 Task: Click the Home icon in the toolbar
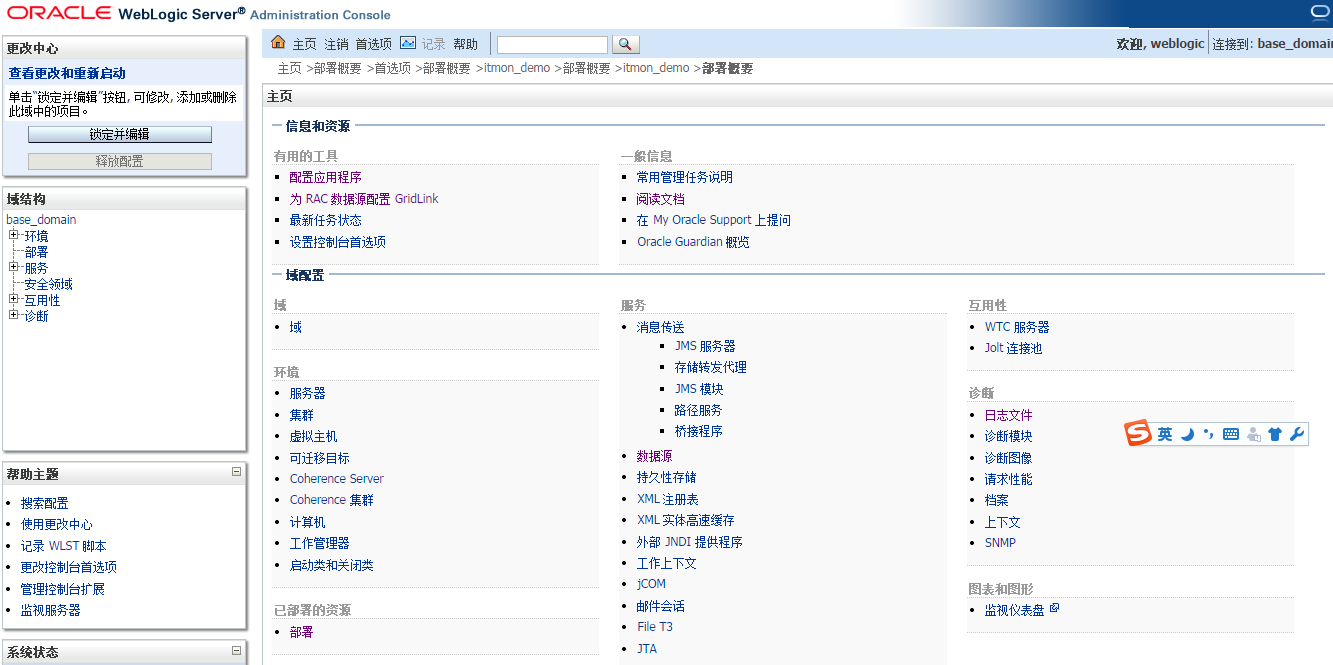point(277,43)
